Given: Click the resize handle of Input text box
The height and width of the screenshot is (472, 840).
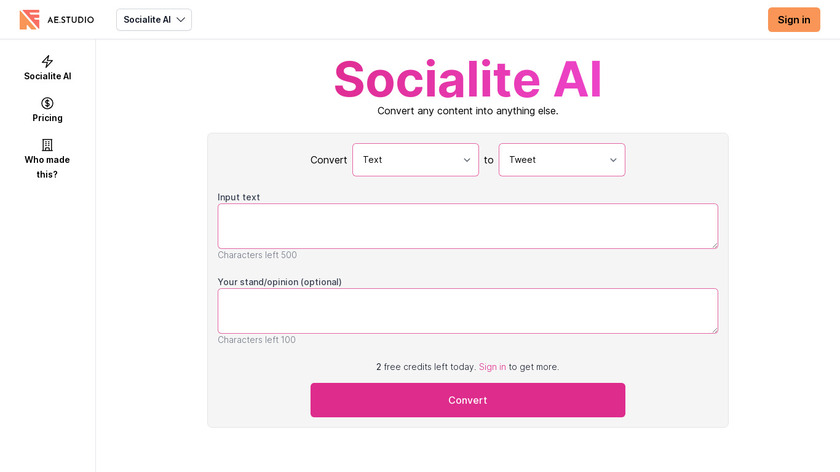Looking at the screenshot, I should pos(713,244).
